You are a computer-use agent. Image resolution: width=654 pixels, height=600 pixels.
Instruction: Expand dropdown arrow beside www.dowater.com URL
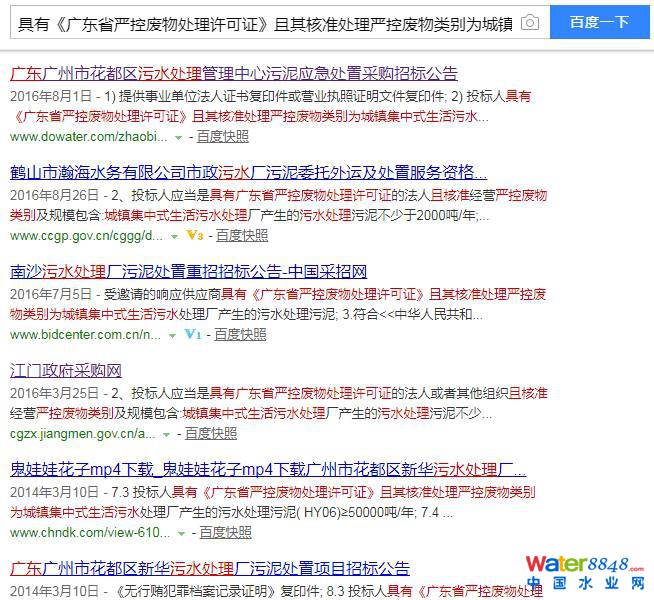pos(178,137)
